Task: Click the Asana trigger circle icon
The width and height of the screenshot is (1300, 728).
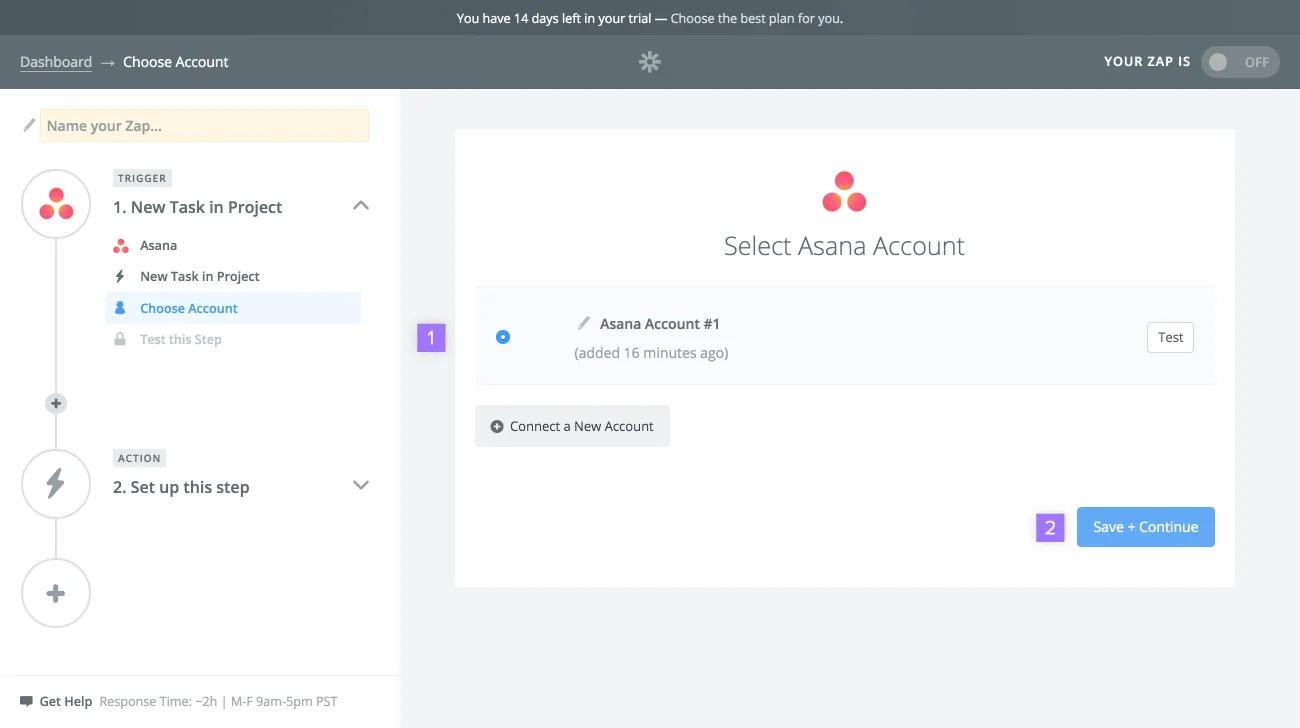Action: (56, 204)
